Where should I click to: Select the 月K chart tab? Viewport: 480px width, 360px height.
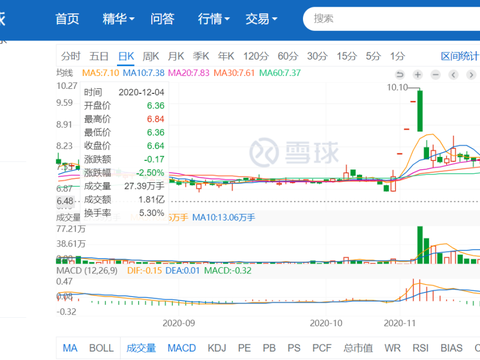tap(176, 56)
